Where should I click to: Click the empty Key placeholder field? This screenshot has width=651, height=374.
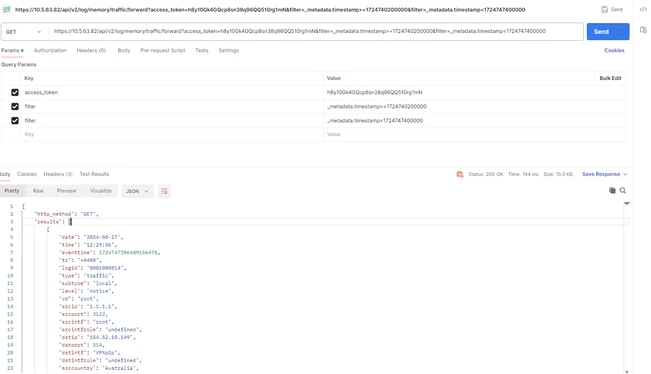pyautogui.click(x=171, y=134)
